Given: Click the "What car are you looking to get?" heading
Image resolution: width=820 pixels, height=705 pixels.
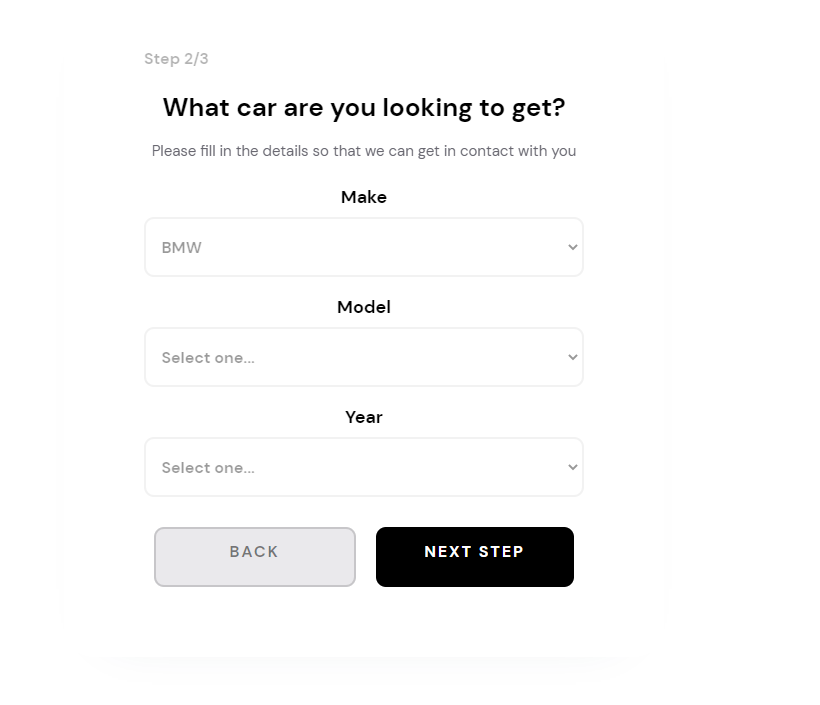Looking at the screenshot, I should click(364, 108).
